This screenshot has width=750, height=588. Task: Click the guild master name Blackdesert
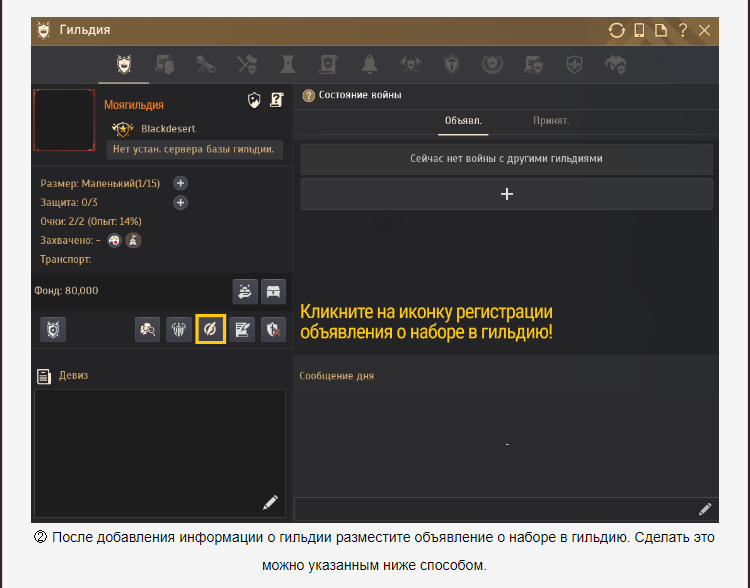click(168, 129)
